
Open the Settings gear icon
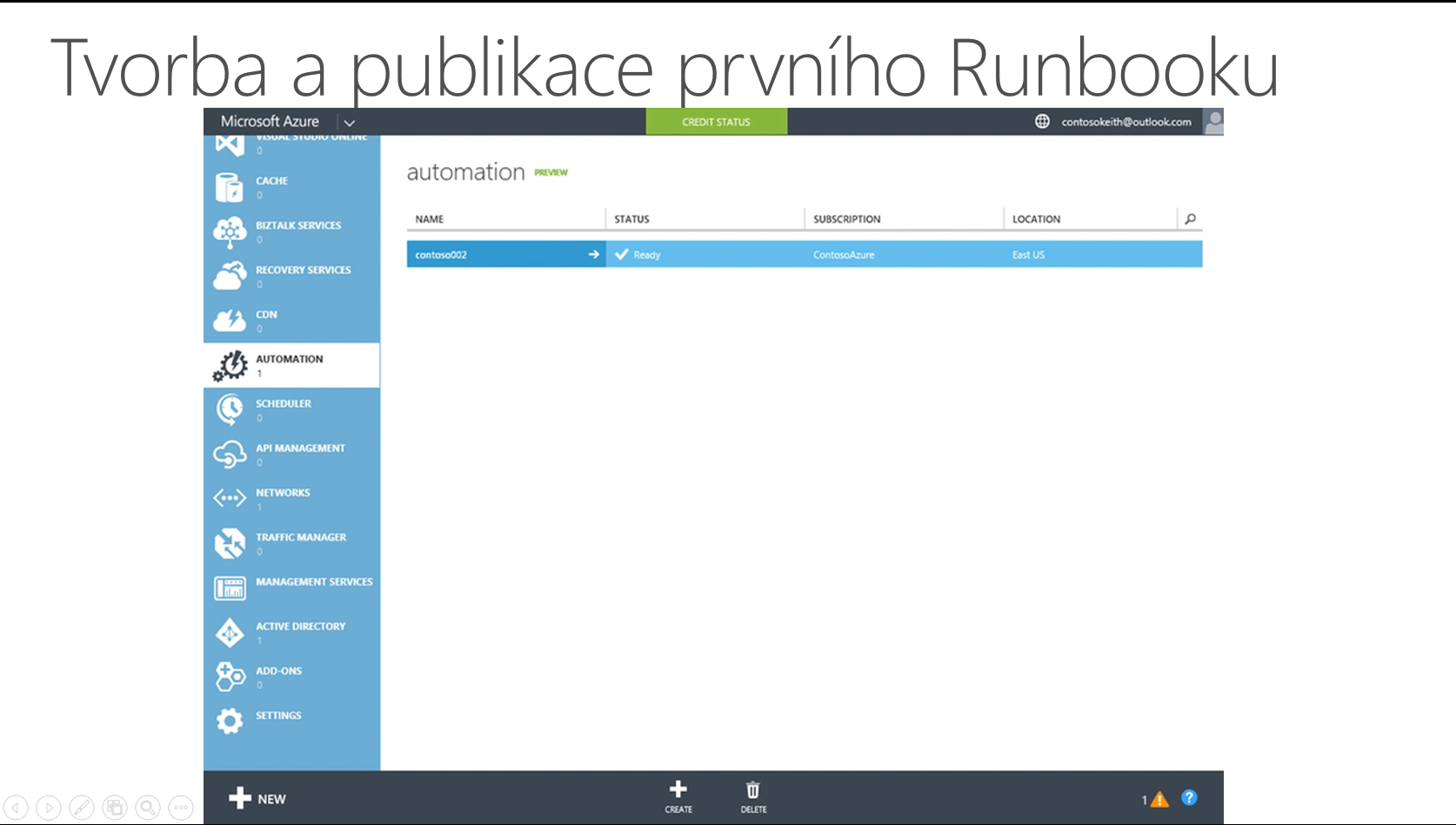coord(230,721)
